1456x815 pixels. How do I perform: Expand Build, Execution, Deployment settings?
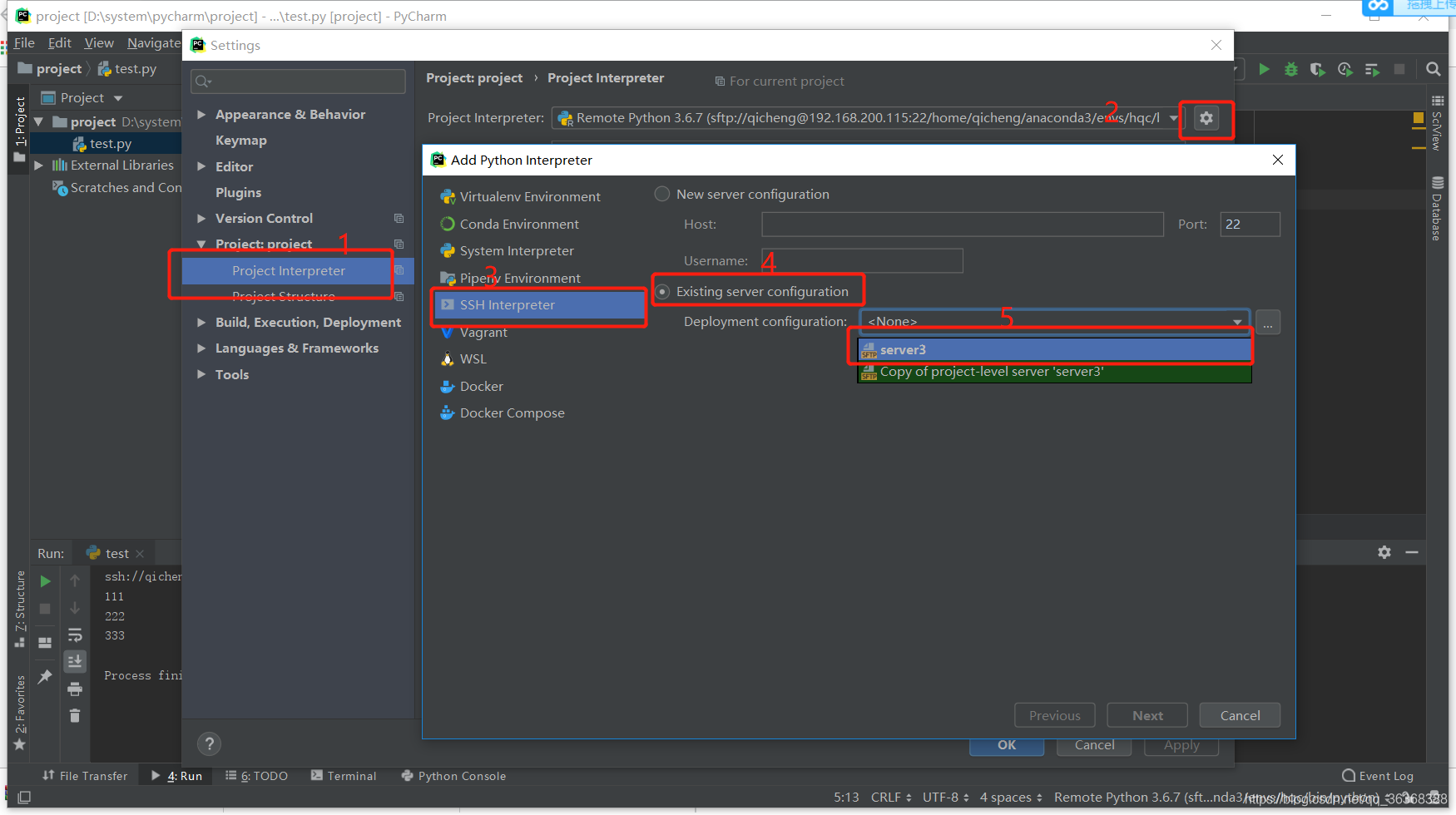201,323
